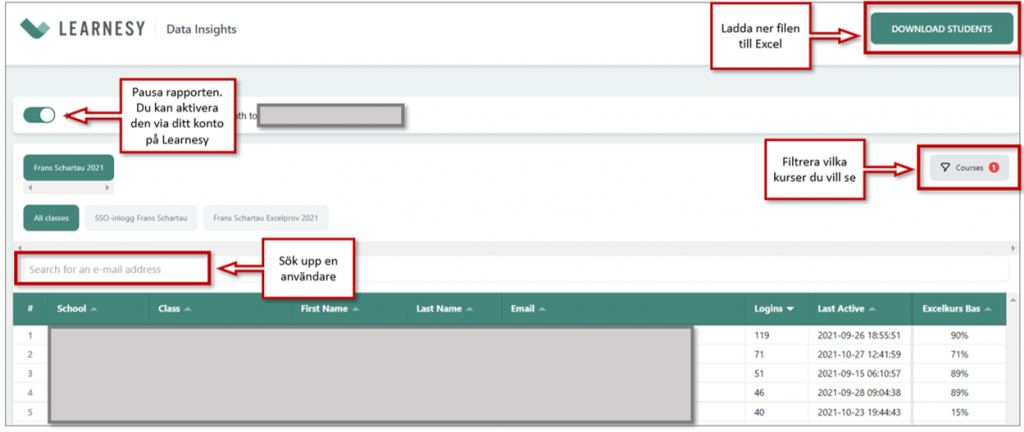Click the logins value 71
This screenshot has height=432, width=1024.
pos(758,354)
